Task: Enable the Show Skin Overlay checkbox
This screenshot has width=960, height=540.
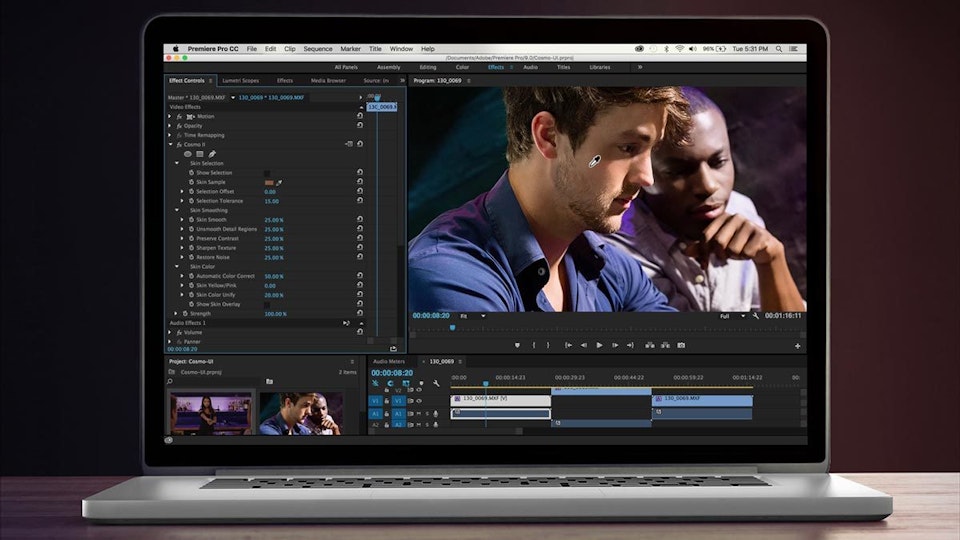Action: [x=267, y=304]
